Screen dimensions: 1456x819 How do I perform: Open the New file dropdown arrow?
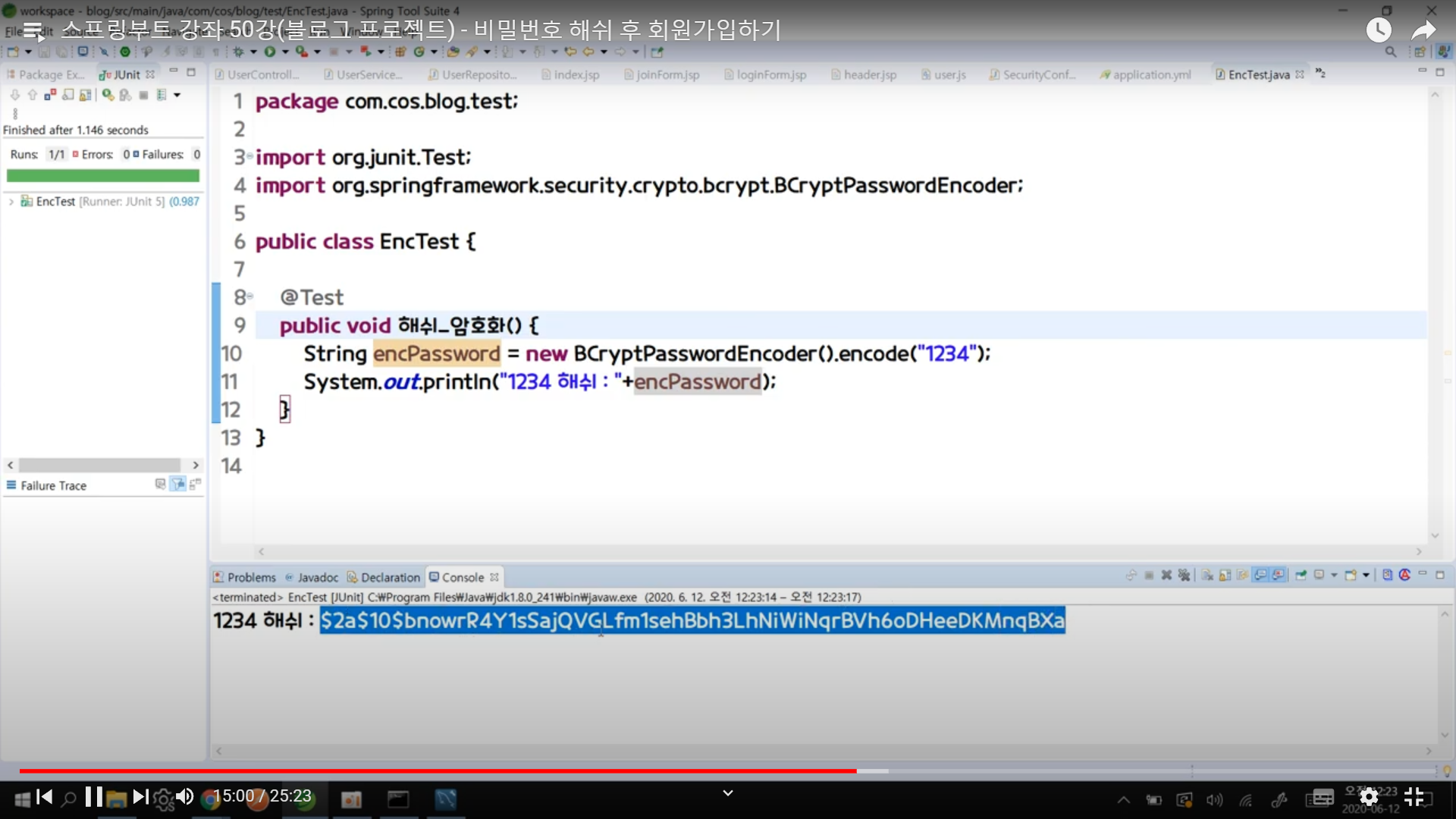pos(28,52)
